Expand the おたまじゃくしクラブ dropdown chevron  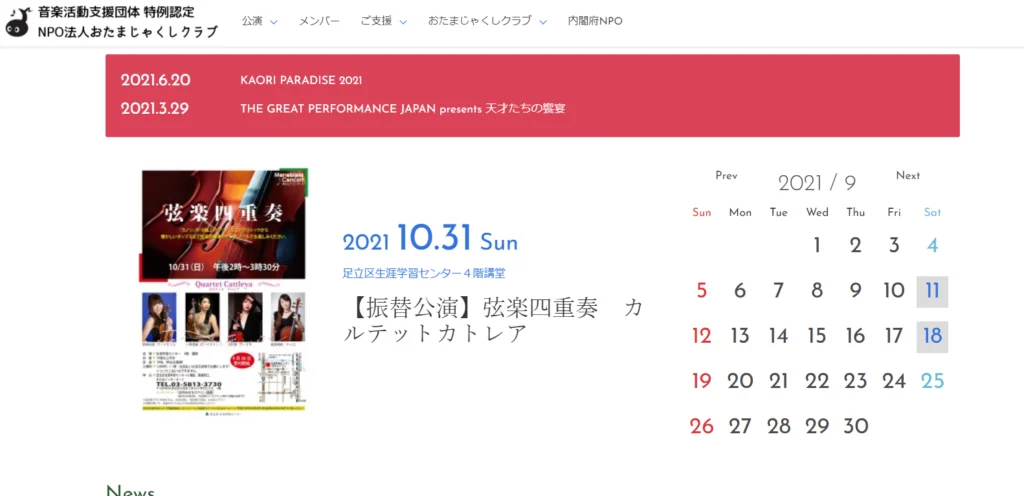point(543,22)
